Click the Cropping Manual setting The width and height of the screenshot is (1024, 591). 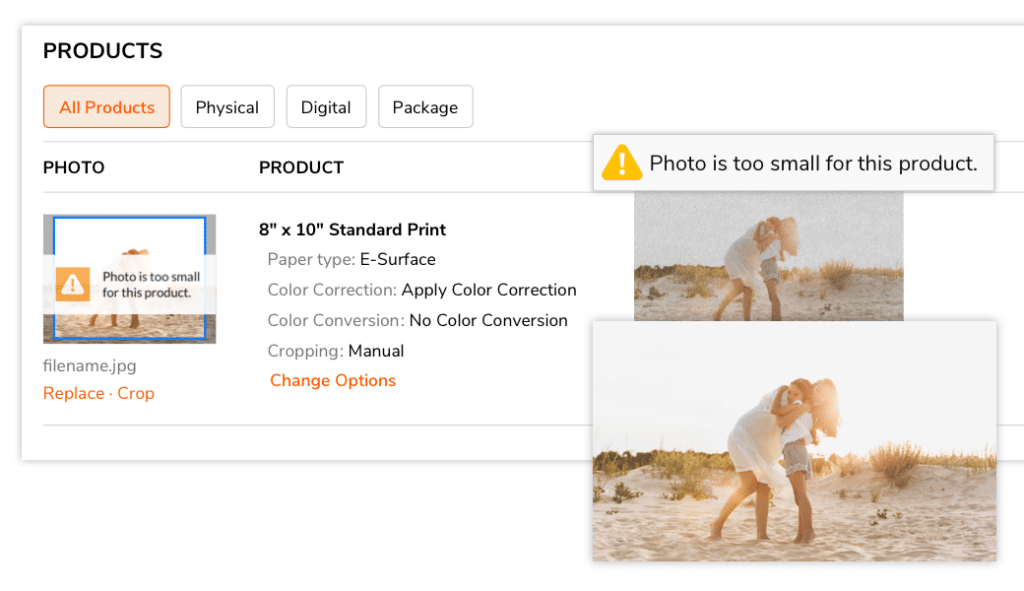(376, 351)
